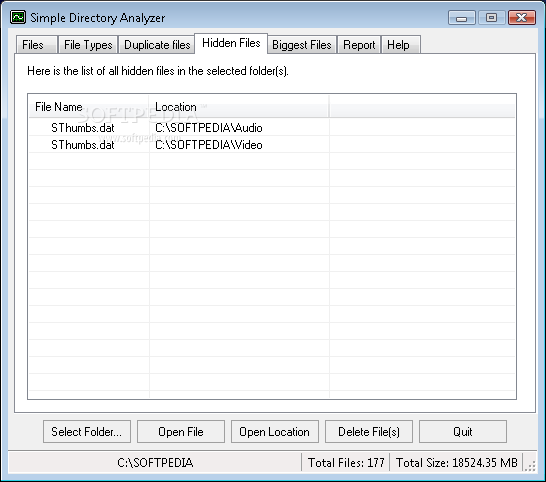Screen dimensions: 546x482
Task: Select SThumbs.dat in the Video folder row
Action: [x=83, y=145]
